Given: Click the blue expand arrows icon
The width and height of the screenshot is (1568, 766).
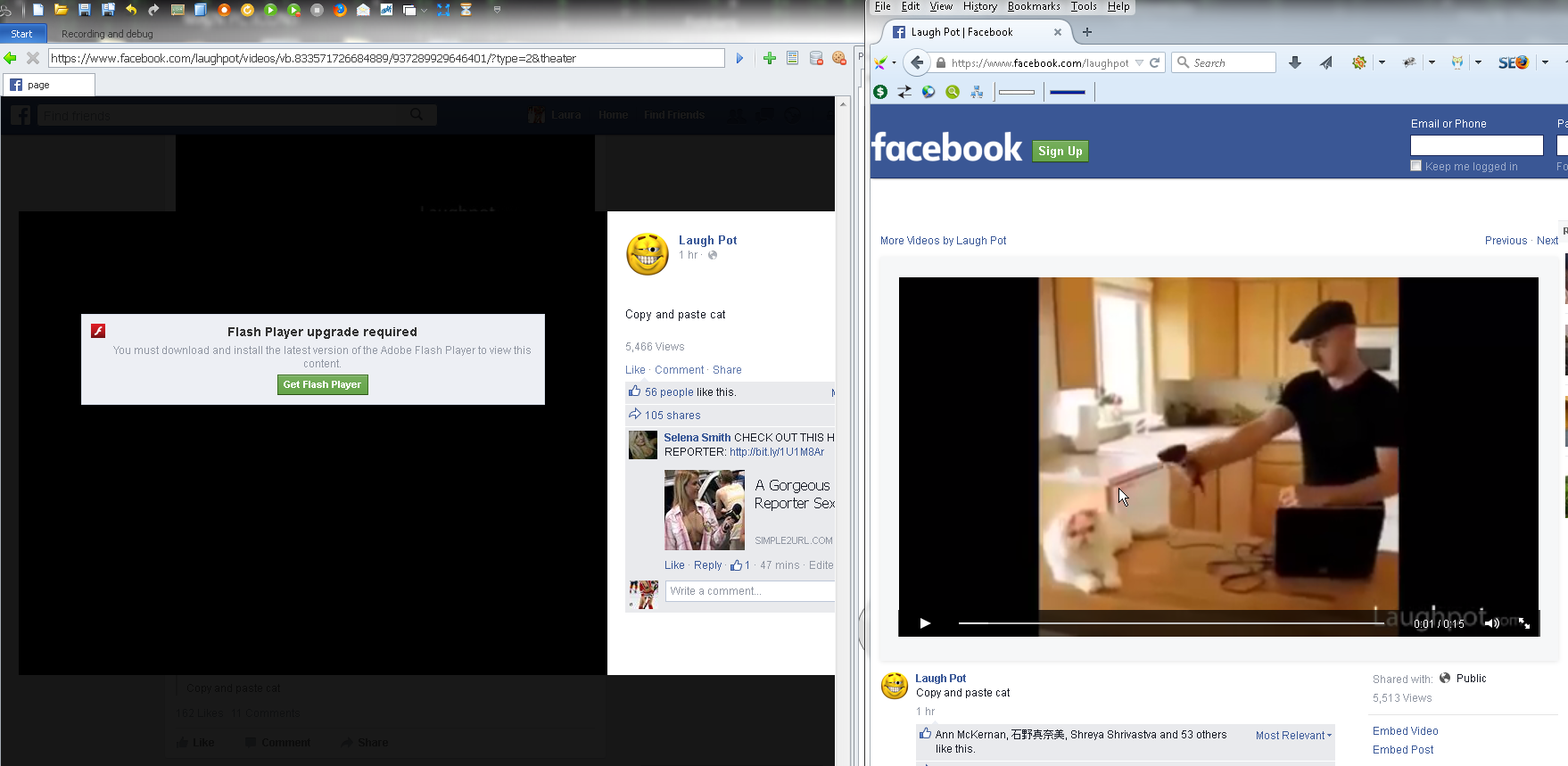Looking at the screenshot, I should click(443, 10).
